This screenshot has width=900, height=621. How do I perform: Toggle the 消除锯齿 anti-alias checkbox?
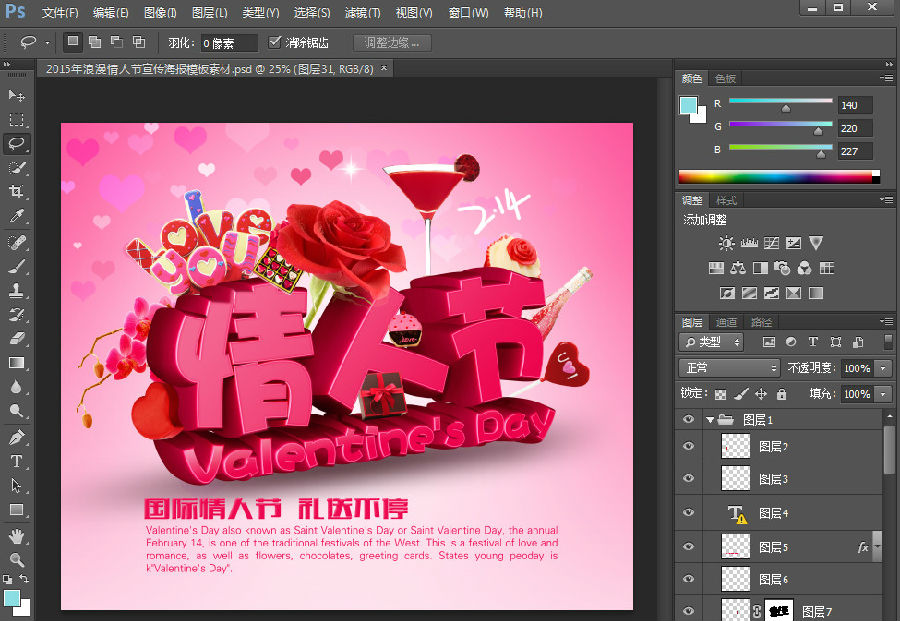coord(276,42)
